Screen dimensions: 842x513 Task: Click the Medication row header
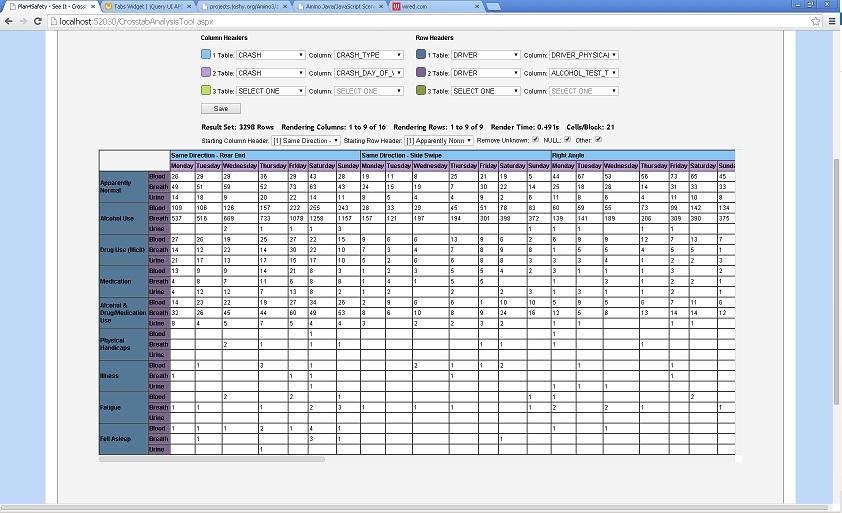124,281
